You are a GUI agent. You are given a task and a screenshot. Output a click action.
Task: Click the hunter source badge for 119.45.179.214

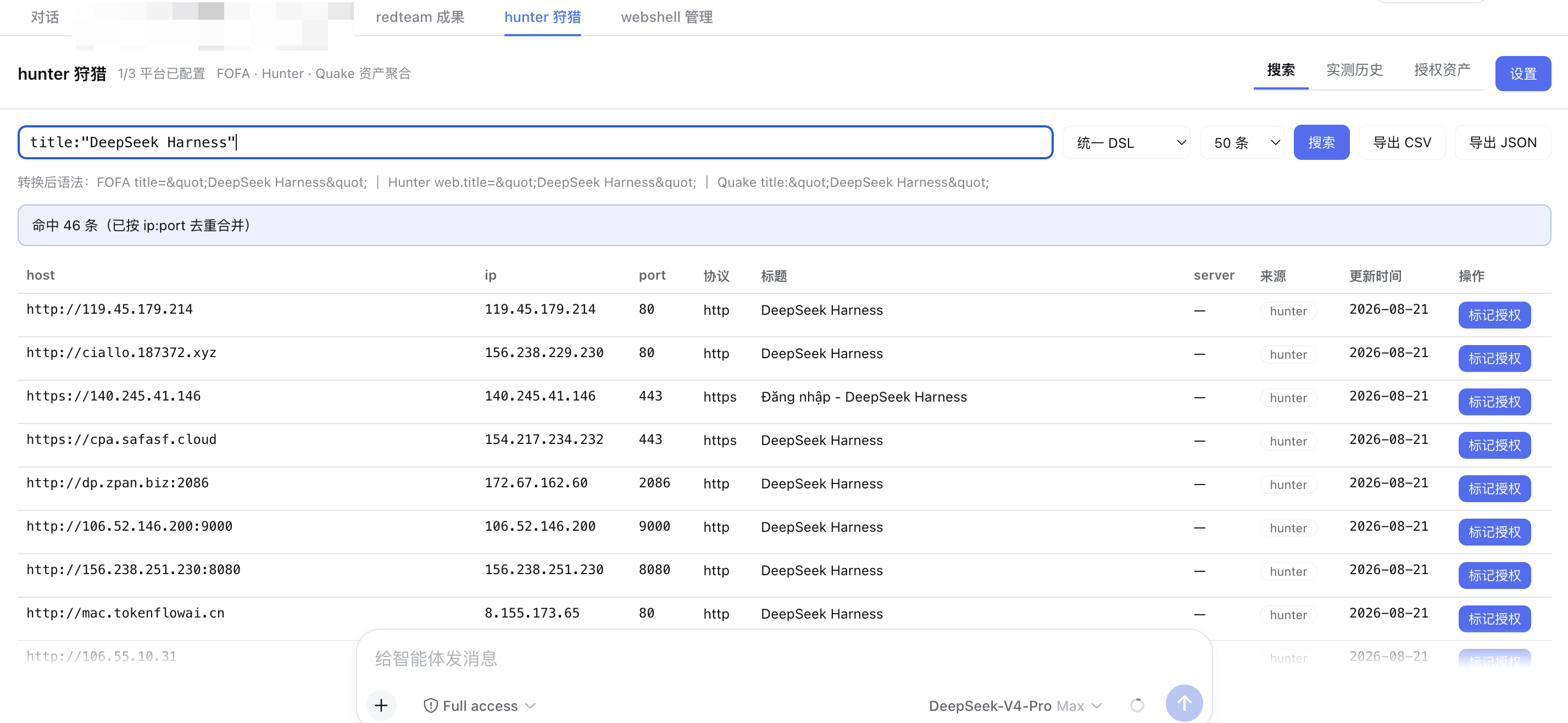coord(1288,311)
